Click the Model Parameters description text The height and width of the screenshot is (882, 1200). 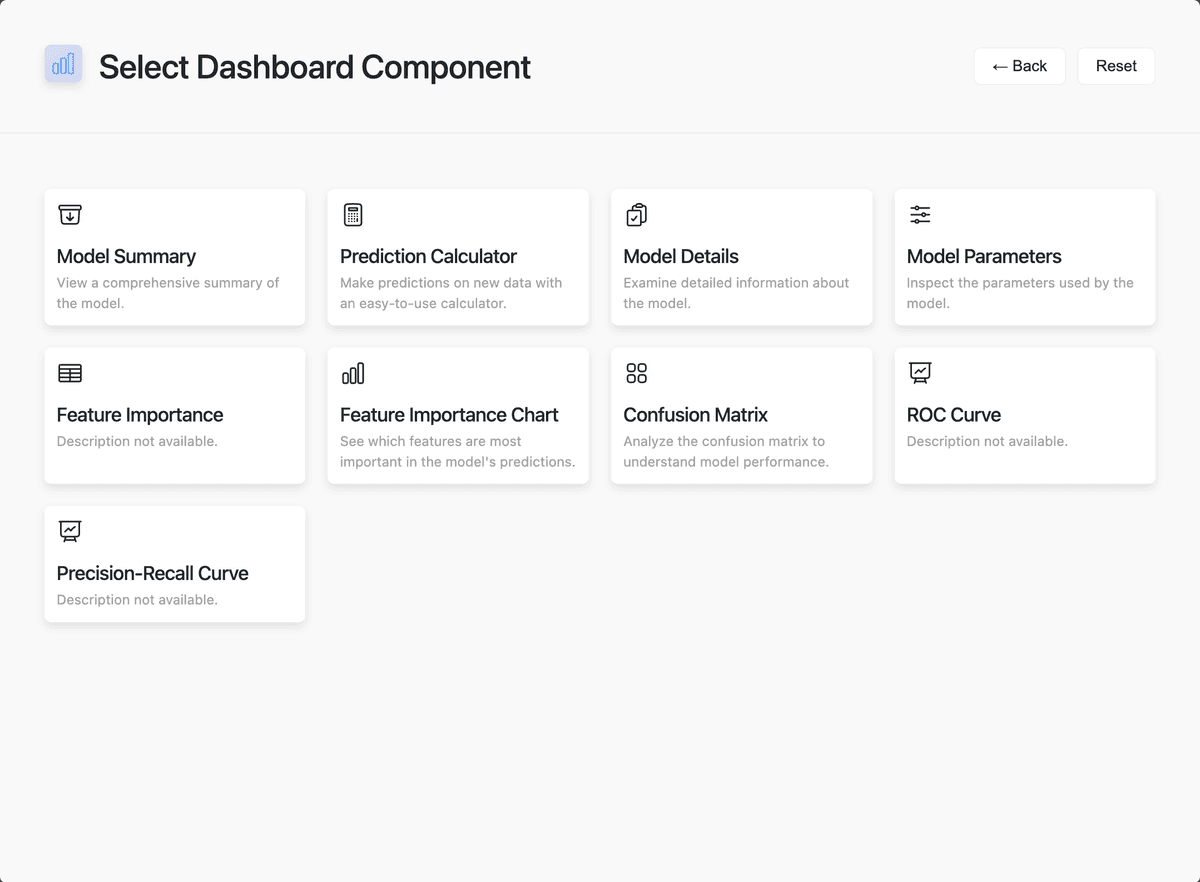(x=1019, y=293)
